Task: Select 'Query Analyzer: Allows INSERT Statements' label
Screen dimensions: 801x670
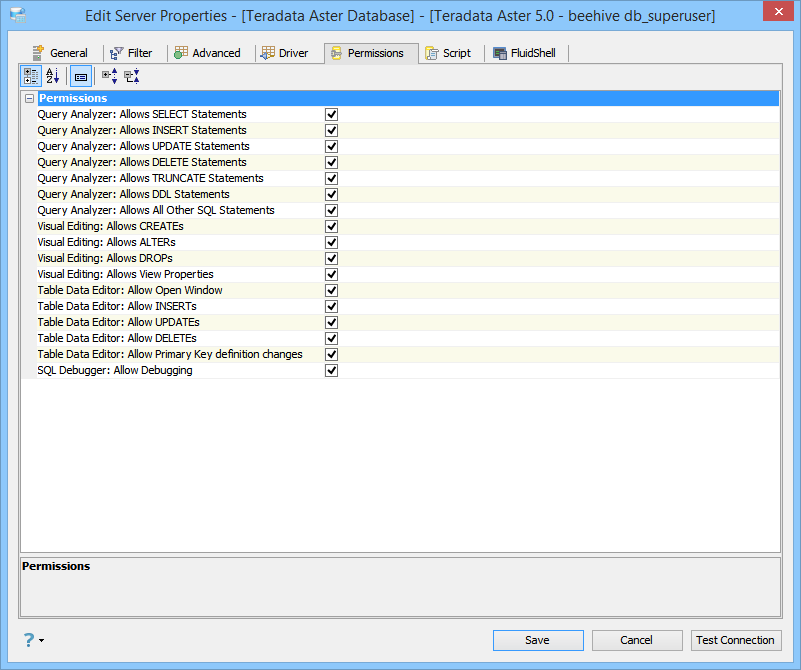Action: point(142,130)
